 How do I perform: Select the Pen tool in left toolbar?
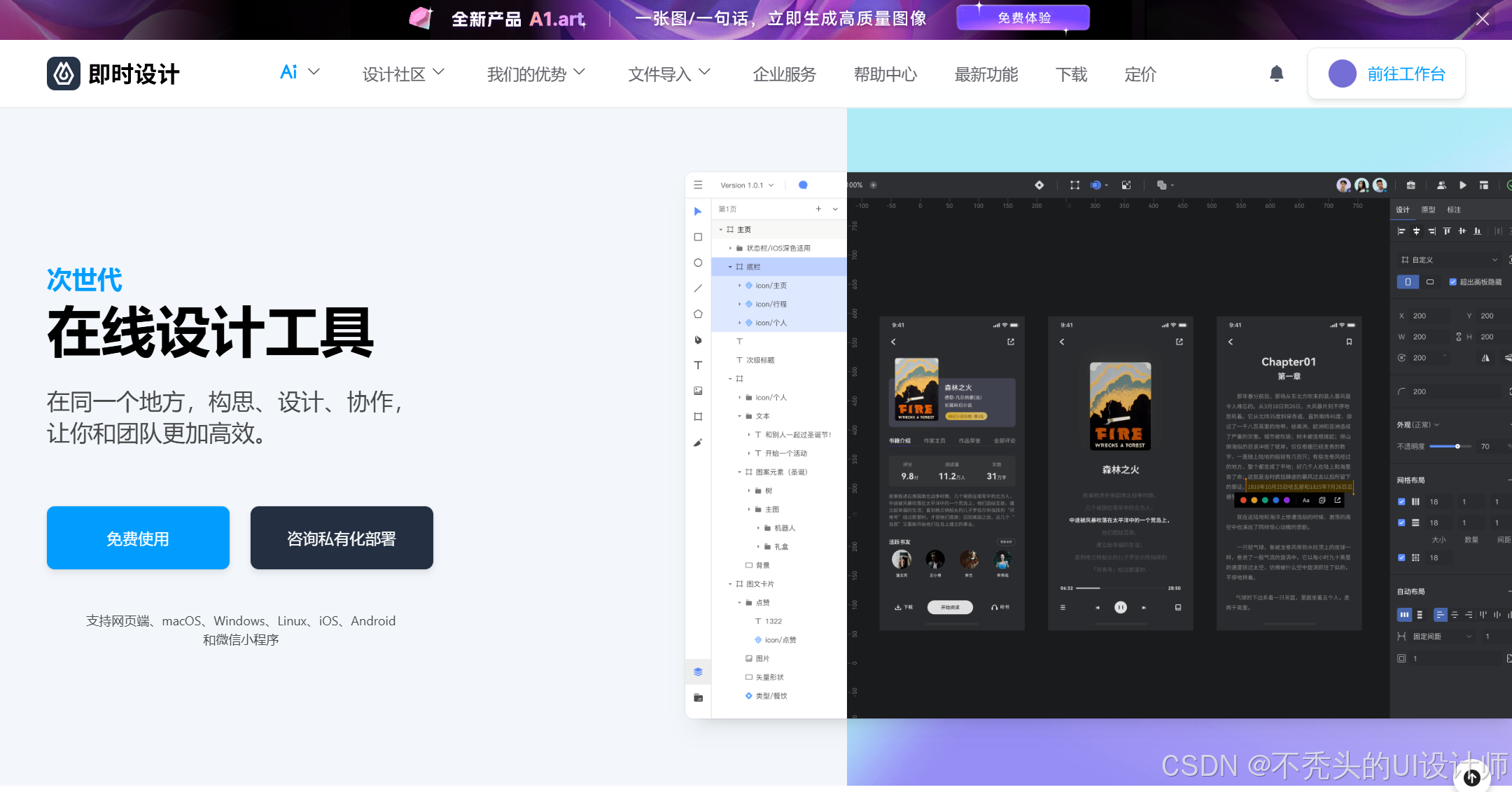tap(698, 340)
